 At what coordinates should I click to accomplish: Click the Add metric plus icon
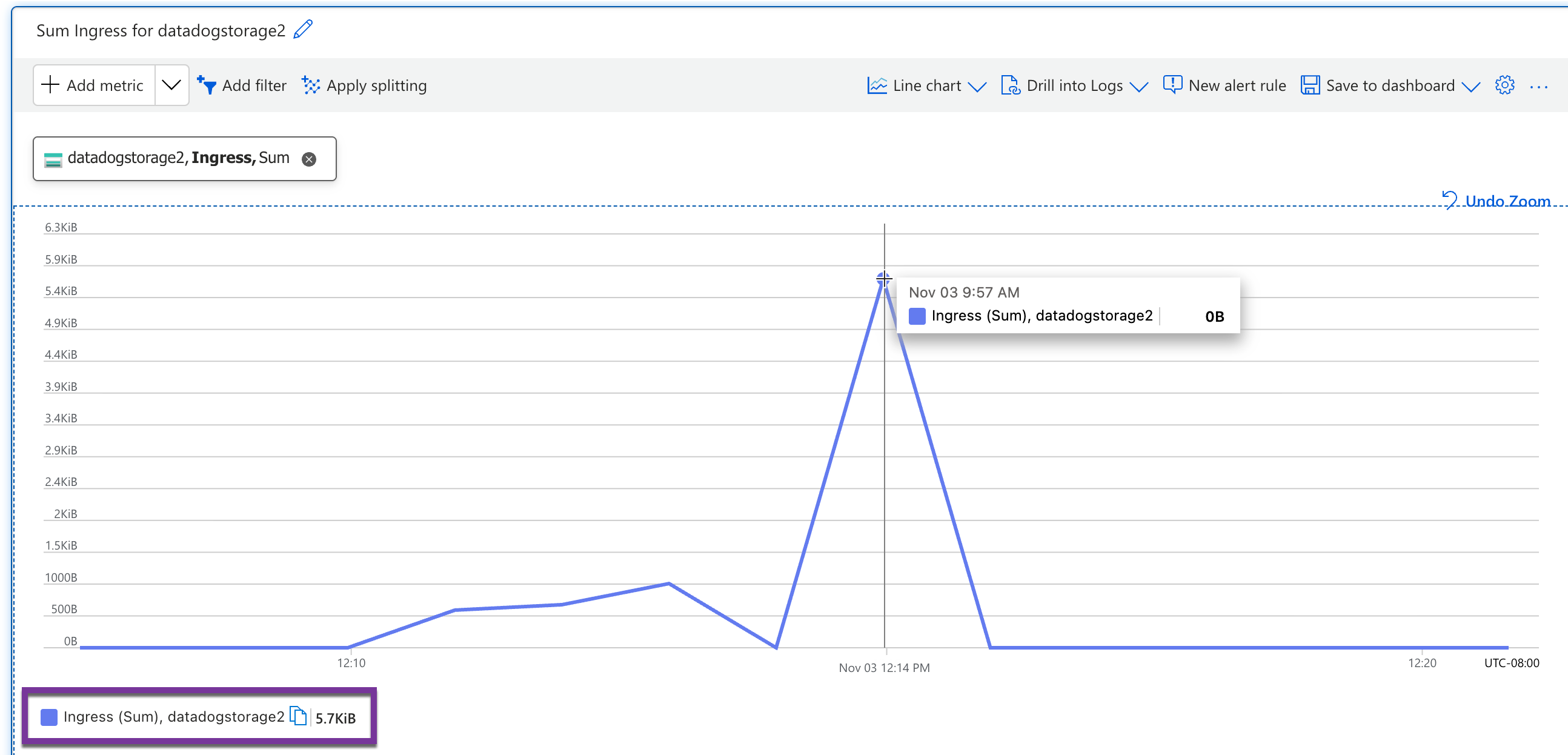click(x=50, y=85)
